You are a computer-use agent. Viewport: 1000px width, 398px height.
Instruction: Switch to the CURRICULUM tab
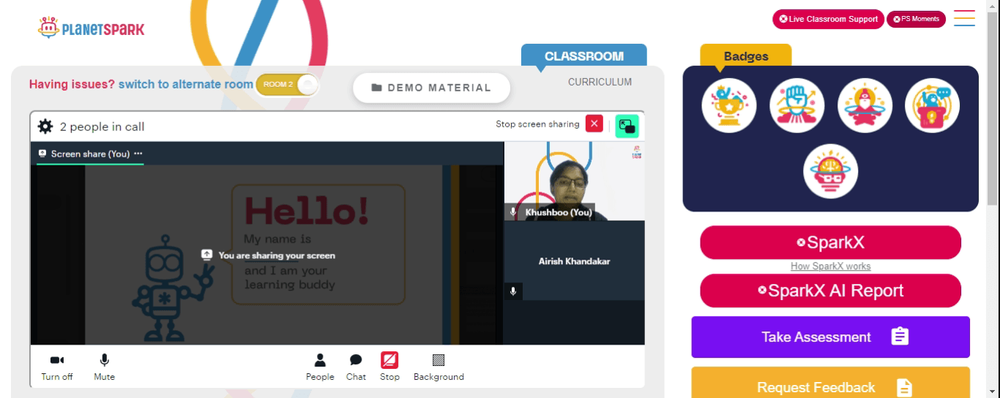(x=600, y=82)
